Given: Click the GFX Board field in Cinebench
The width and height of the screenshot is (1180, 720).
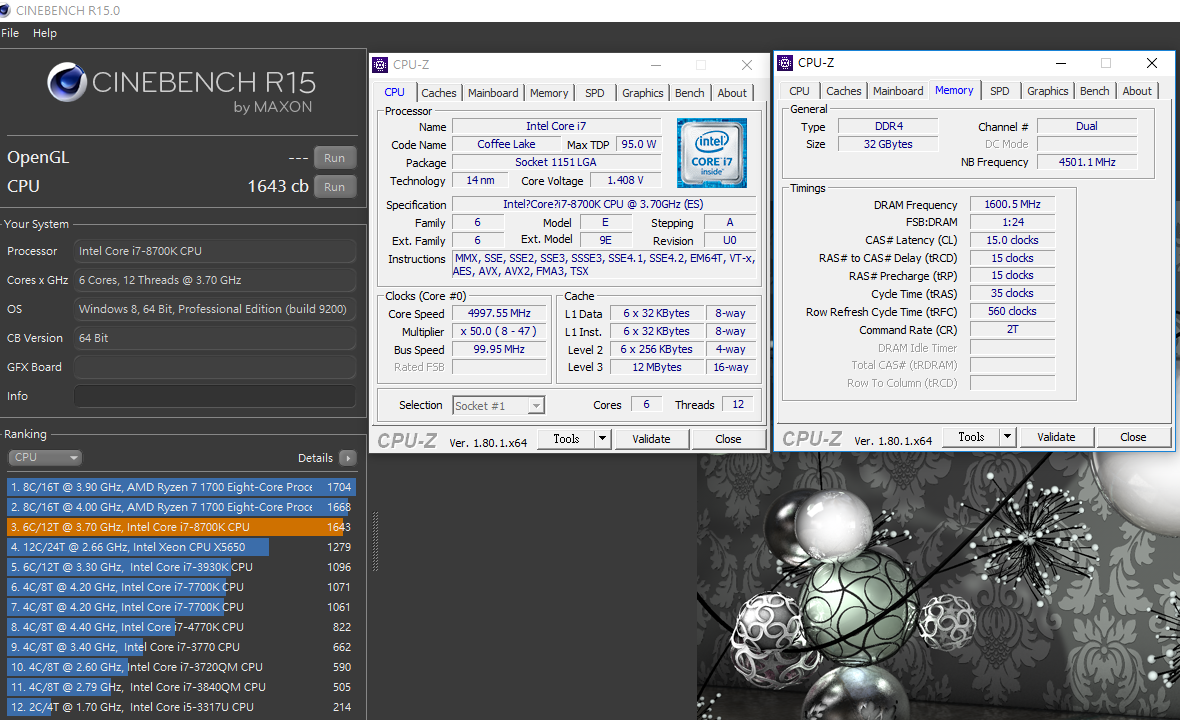Looking at the screenshot, I should click(x=214, y=367).
